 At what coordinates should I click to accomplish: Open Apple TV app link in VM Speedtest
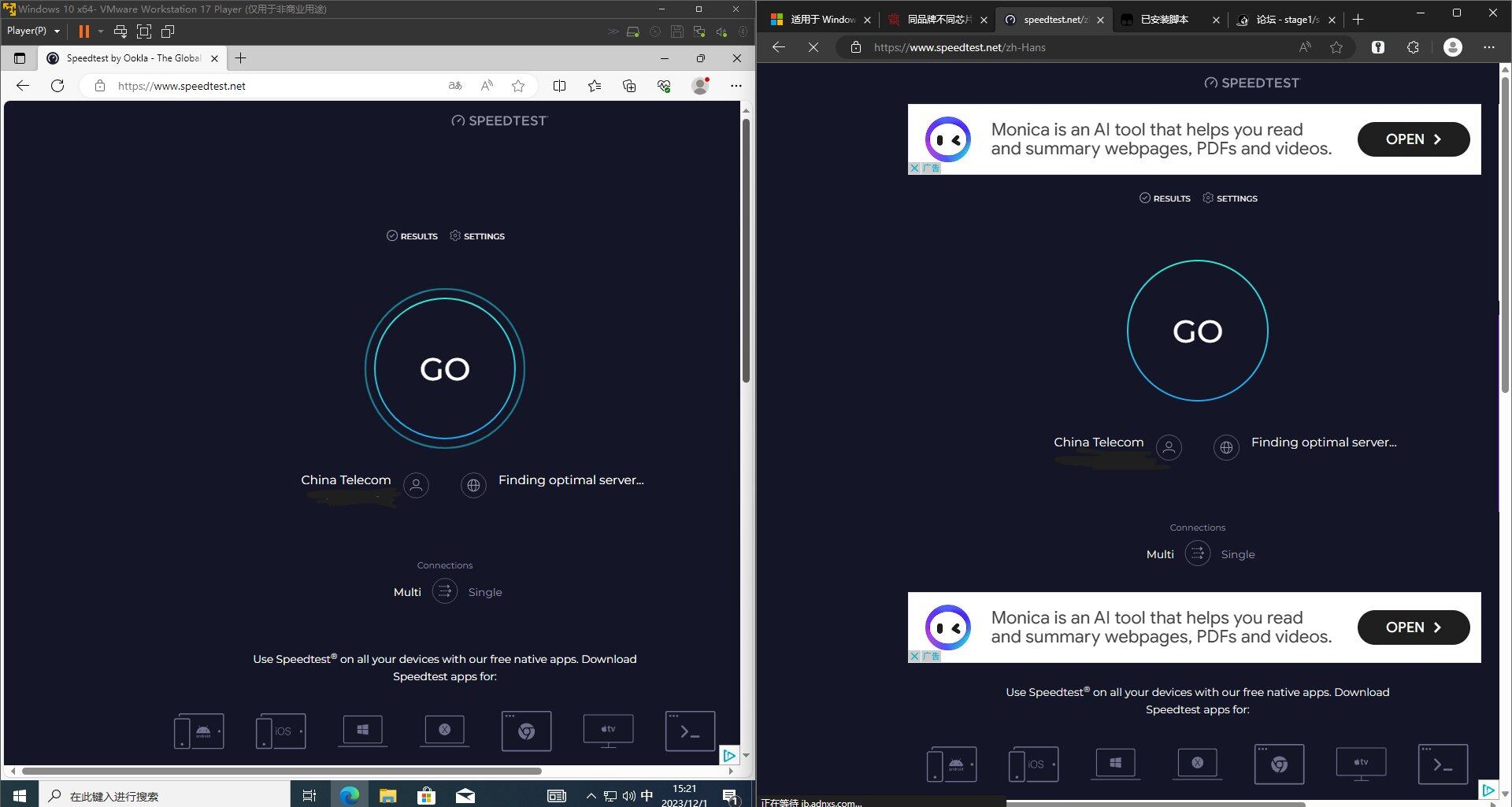pyautogui.click(x=608, y=731)
